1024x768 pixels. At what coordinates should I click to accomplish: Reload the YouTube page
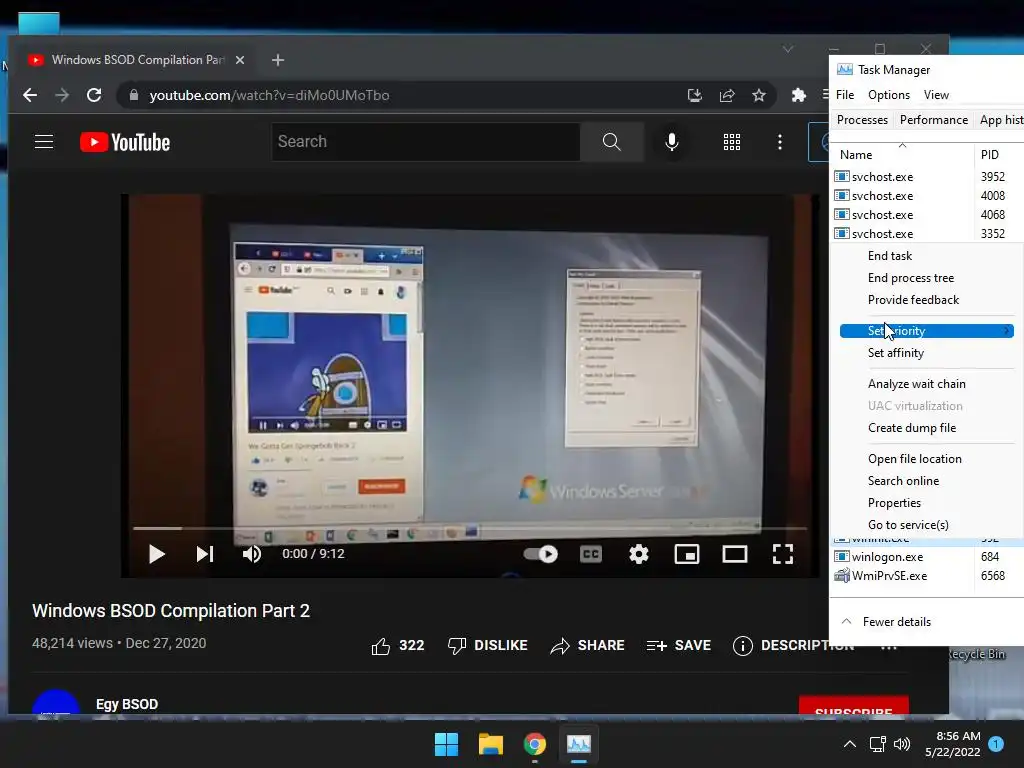94,95
